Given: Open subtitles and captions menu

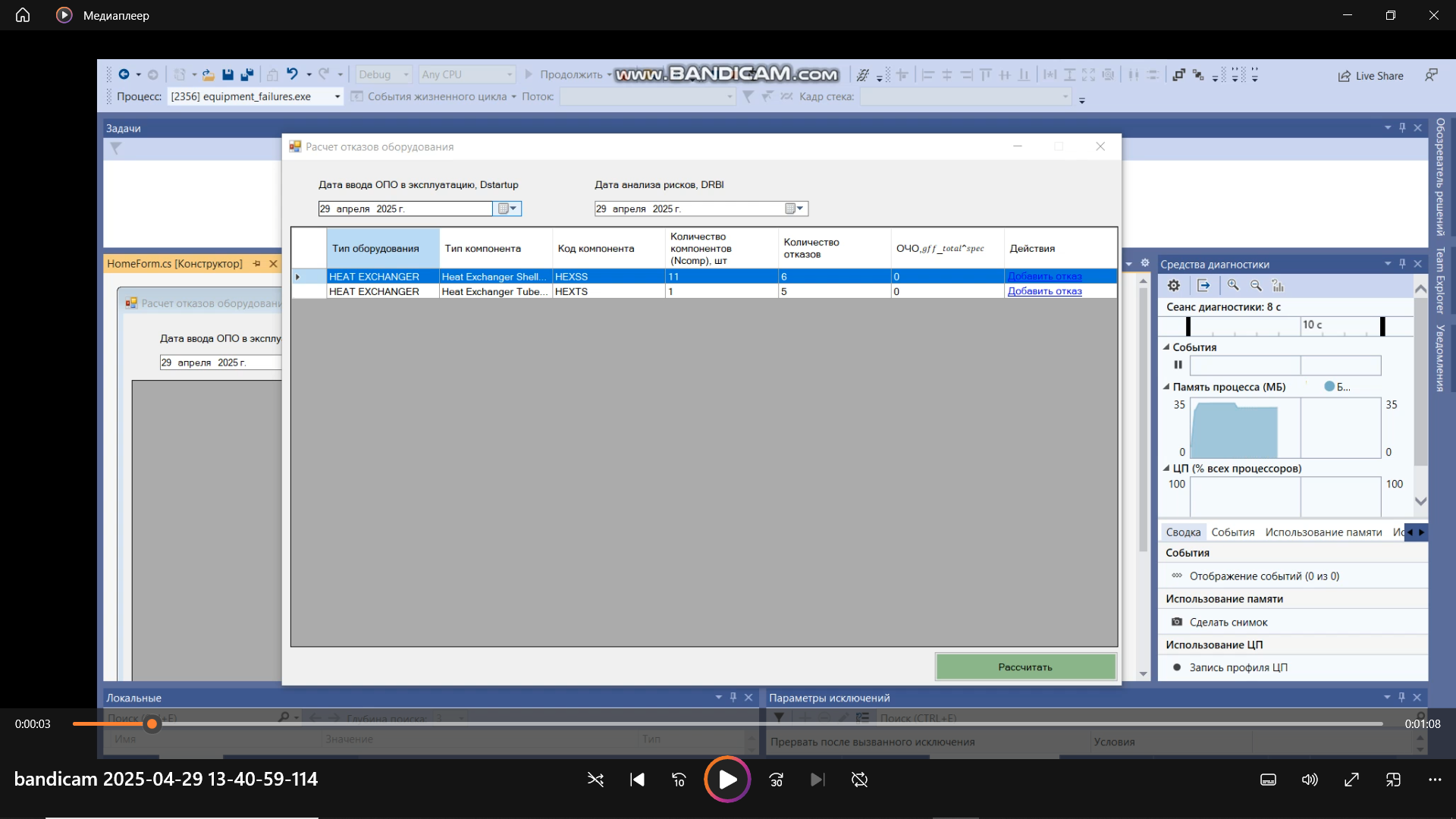Looking at the screenshot, I should click(x=1268, y=780).
